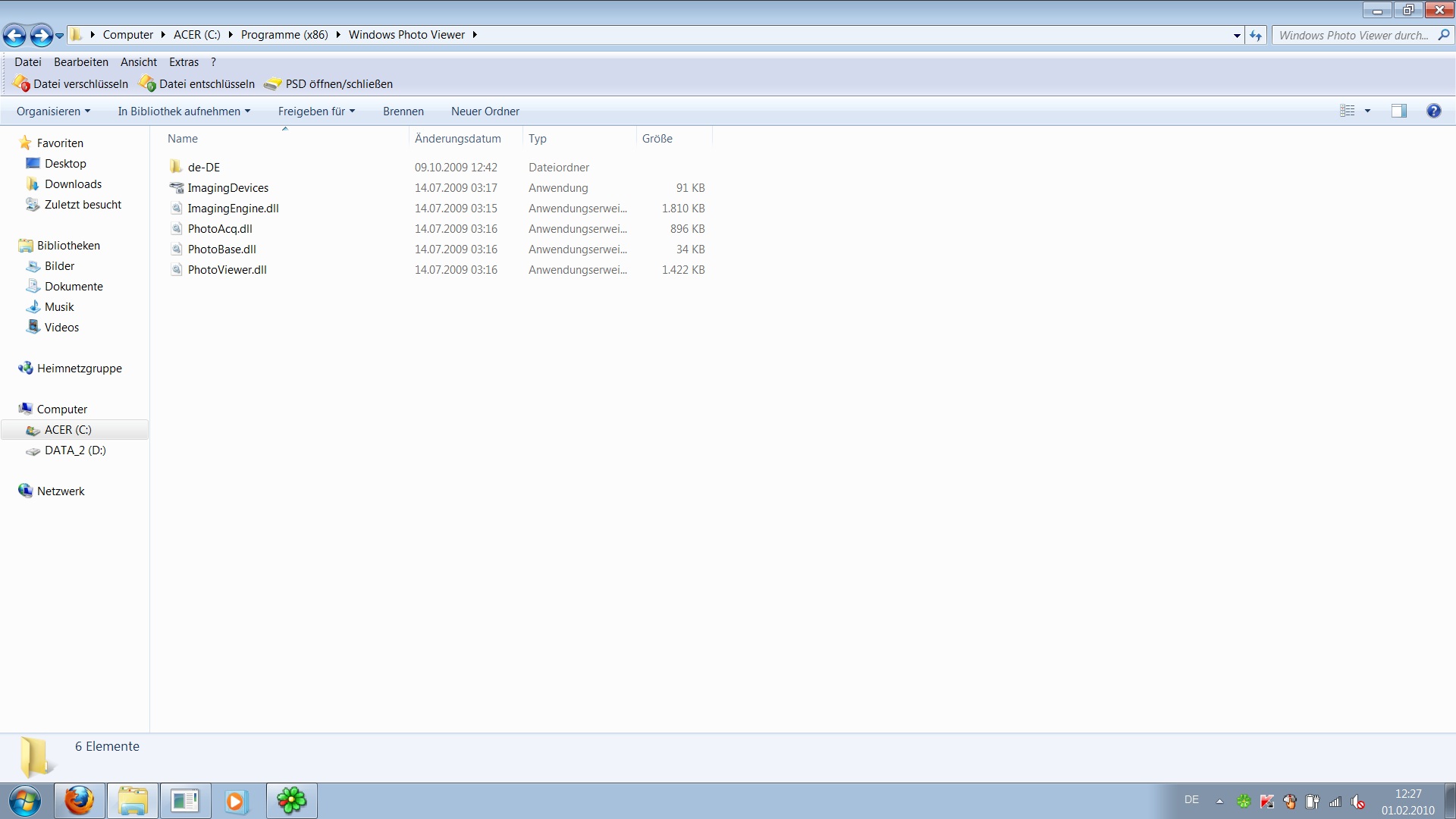
Task: Click the PSD öffnen/schließen drive icon
Action: tap(272, 84)
